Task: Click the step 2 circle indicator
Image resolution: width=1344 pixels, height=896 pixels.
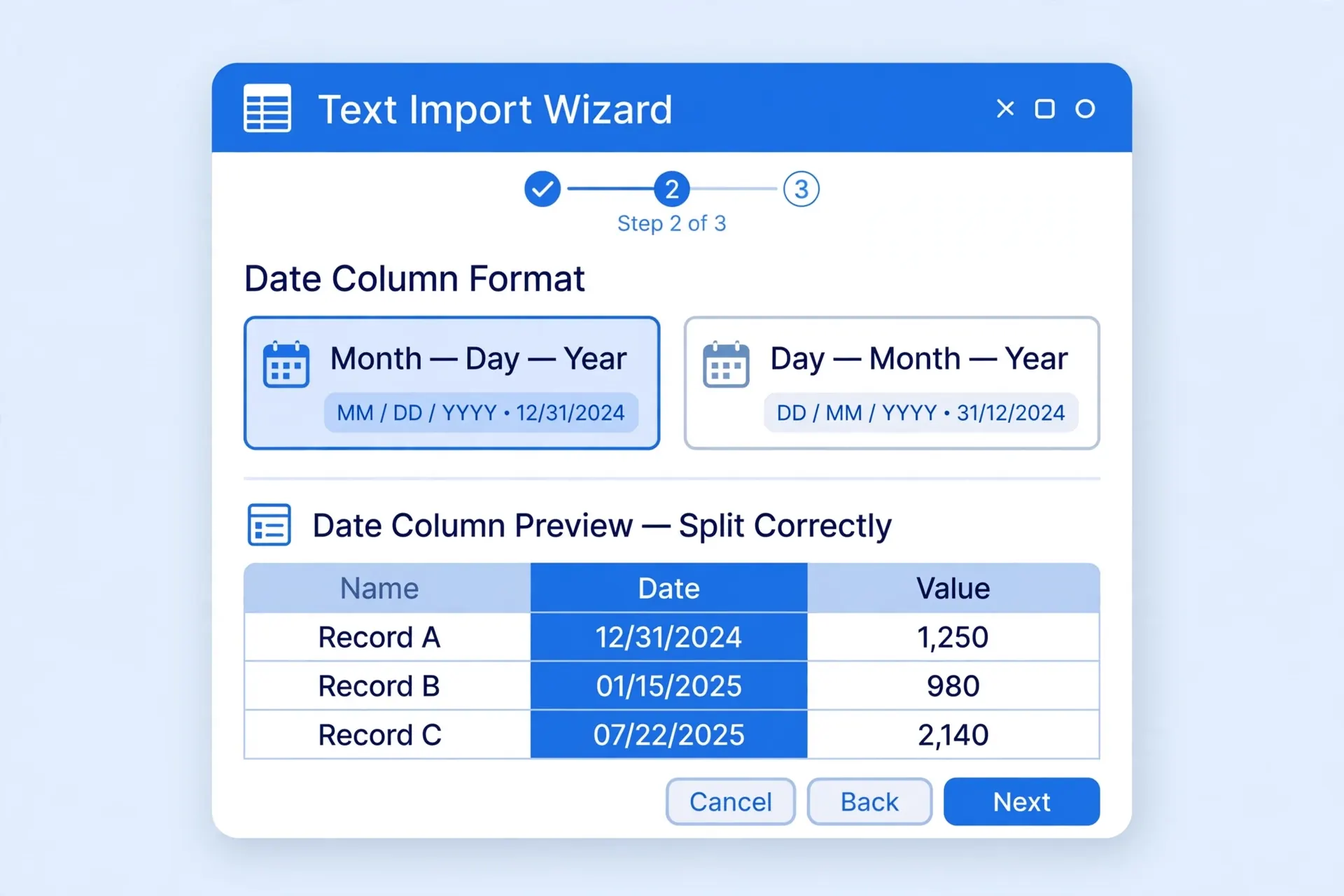Action: (672, 189)
